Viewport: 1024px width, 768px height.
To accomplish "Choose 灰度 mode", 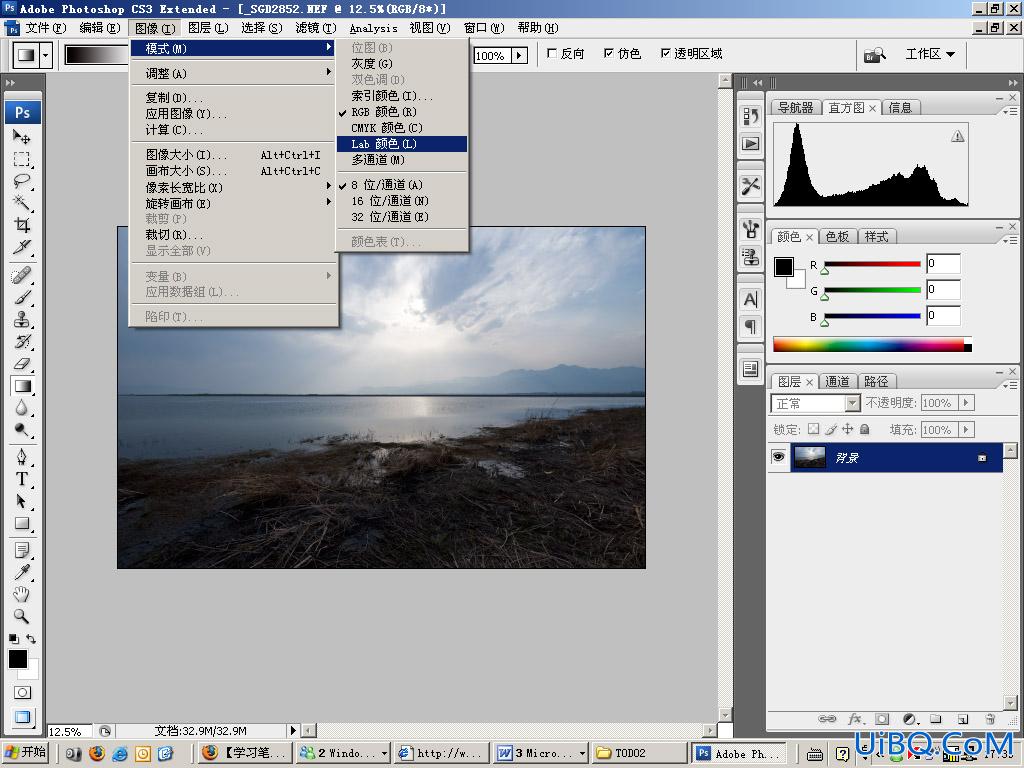I will pyautogui.click(x=402, y=63).
